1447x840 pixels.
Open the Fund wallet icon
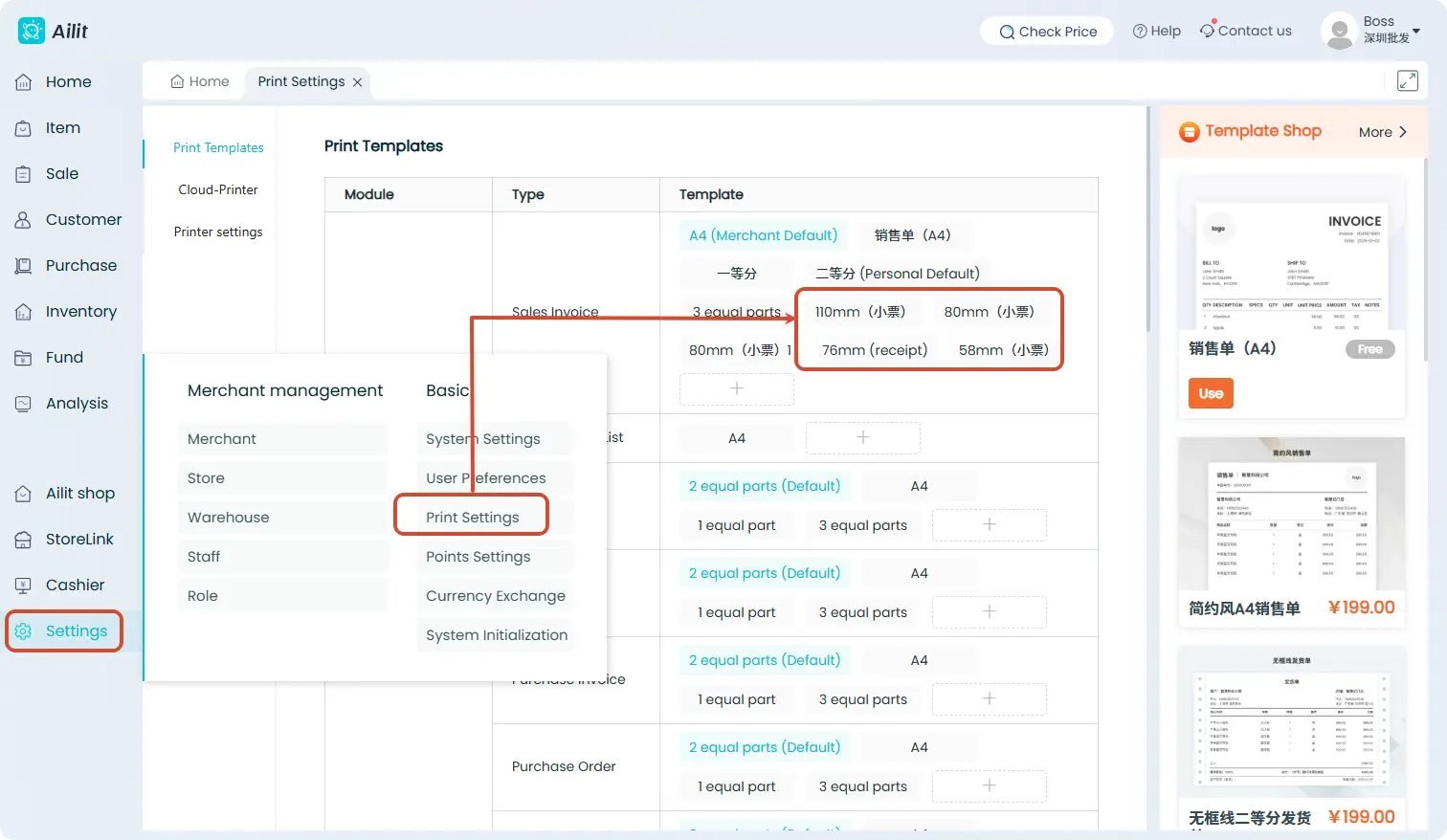click(24, 358)
